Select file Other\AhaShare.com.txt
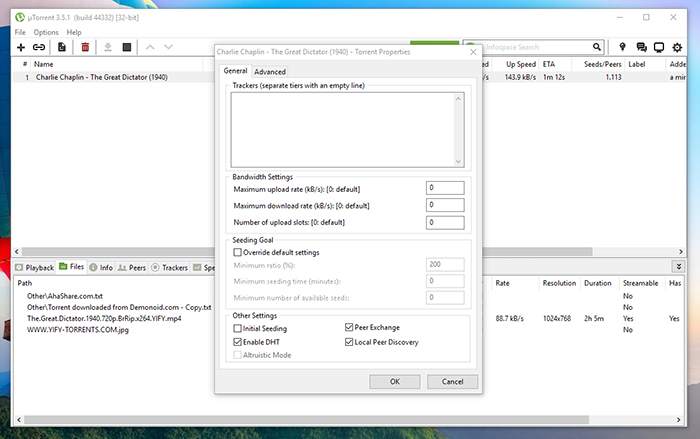 65,296
